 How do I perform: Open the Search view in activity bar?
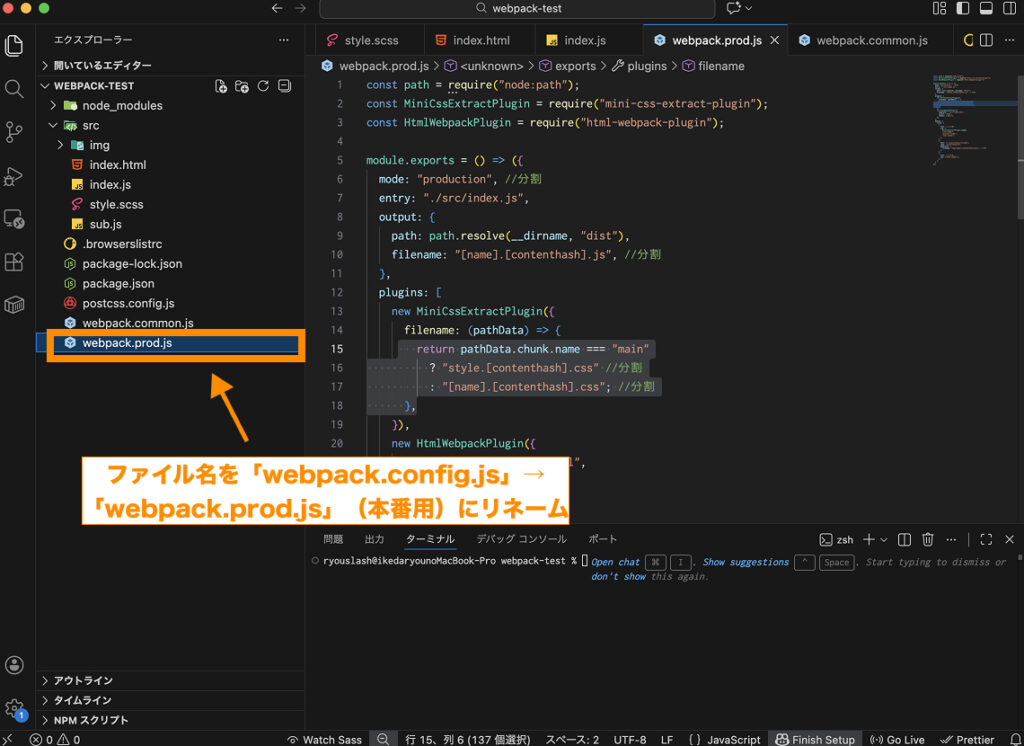(x=14, y=89)
